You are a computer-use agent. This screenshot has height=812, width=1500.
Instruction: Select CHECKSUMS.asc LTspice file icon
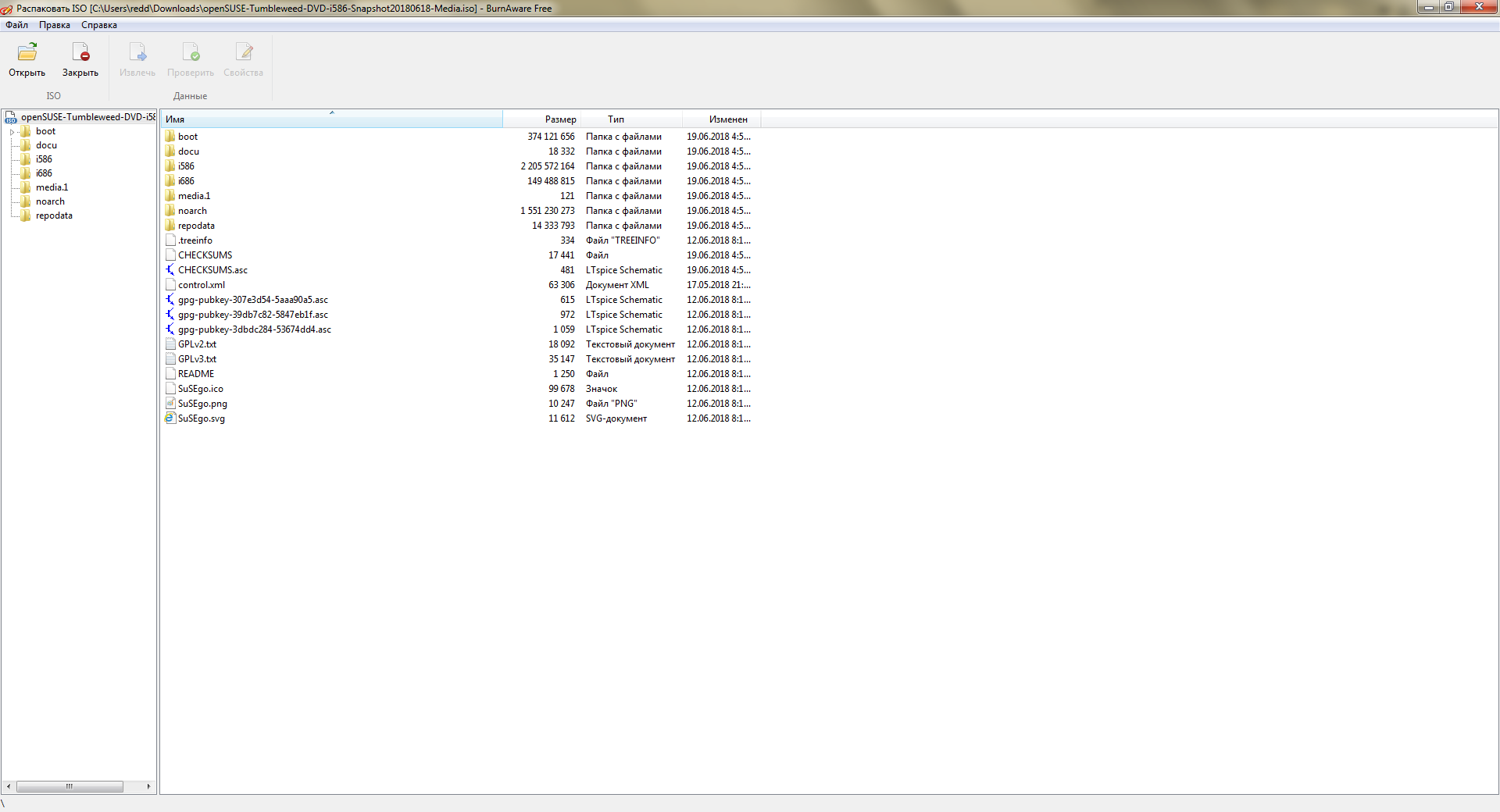(170, 270)
